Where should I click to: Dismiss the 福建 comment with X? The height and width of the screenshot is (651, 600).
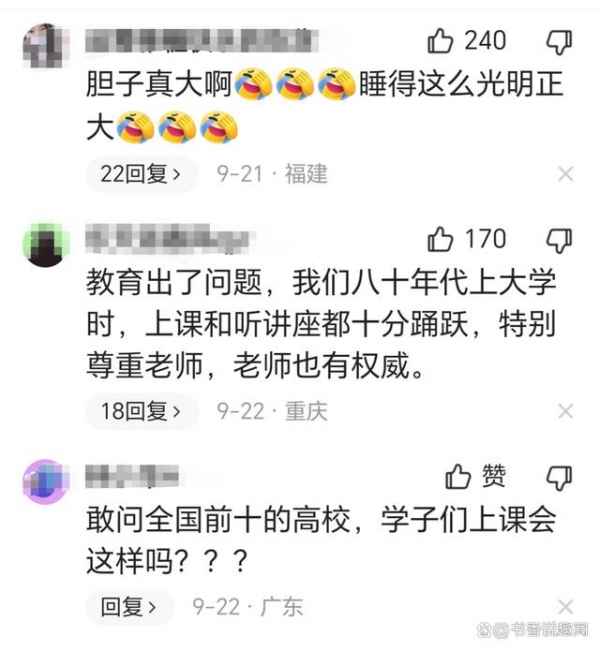pos(566,174)
